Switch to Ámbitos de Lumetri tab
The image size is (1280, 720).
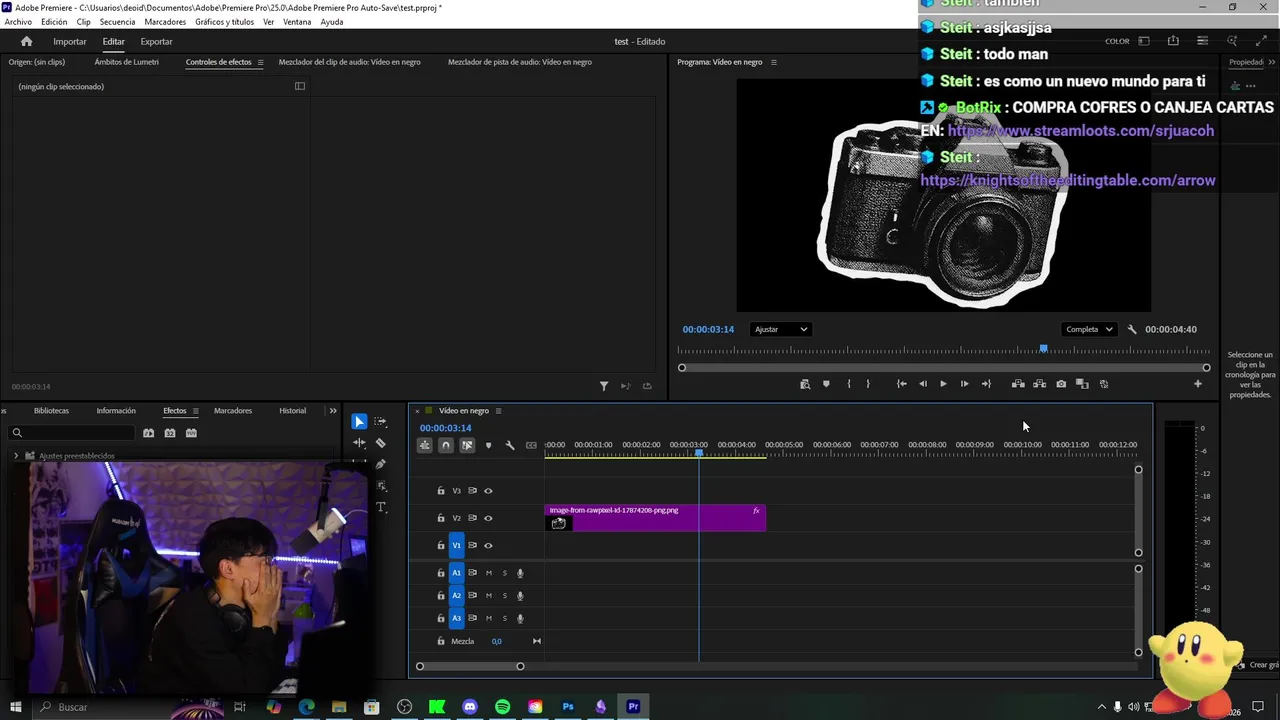click(x=126, y=62)
